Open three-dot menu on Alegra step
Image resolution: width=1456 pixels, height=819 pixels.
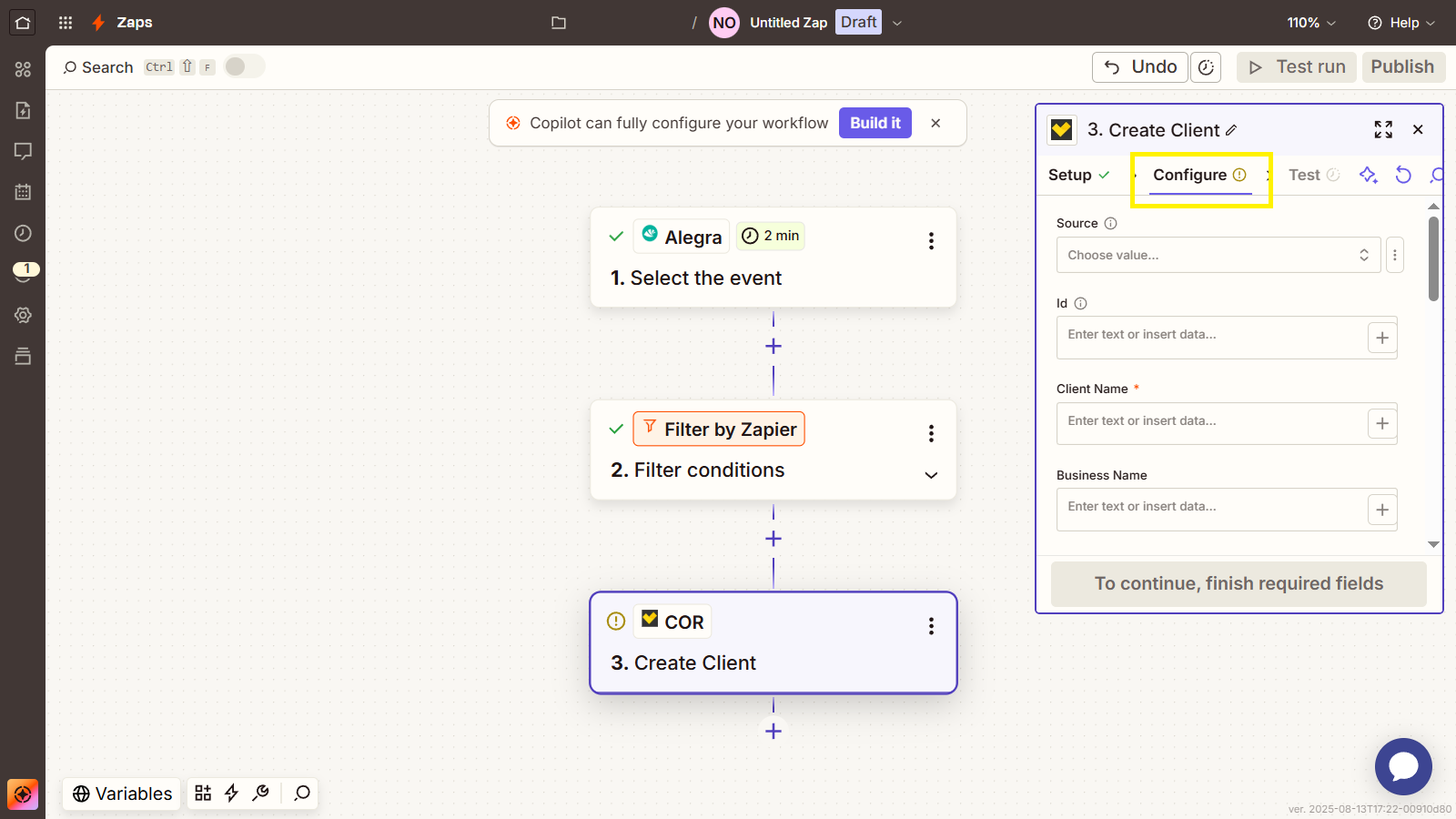pyautogui.click(x=931, y=241)
